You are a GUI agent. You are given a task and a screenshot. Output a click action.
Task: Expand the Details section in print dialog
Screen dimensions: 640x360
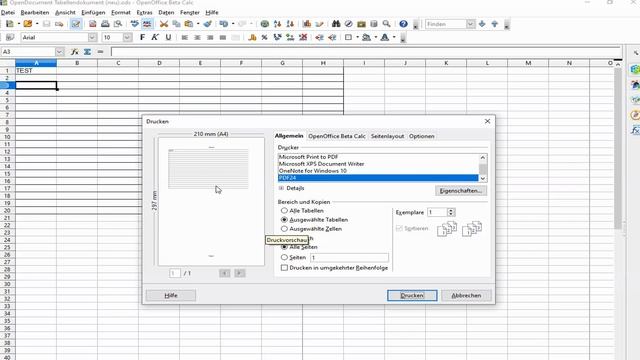tap(281, 188)
